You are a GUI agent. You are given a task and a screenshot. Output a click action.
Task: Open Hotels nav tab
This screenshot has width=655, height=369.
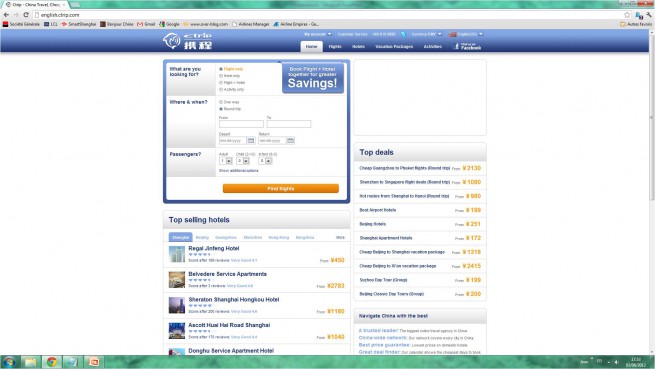358,46
